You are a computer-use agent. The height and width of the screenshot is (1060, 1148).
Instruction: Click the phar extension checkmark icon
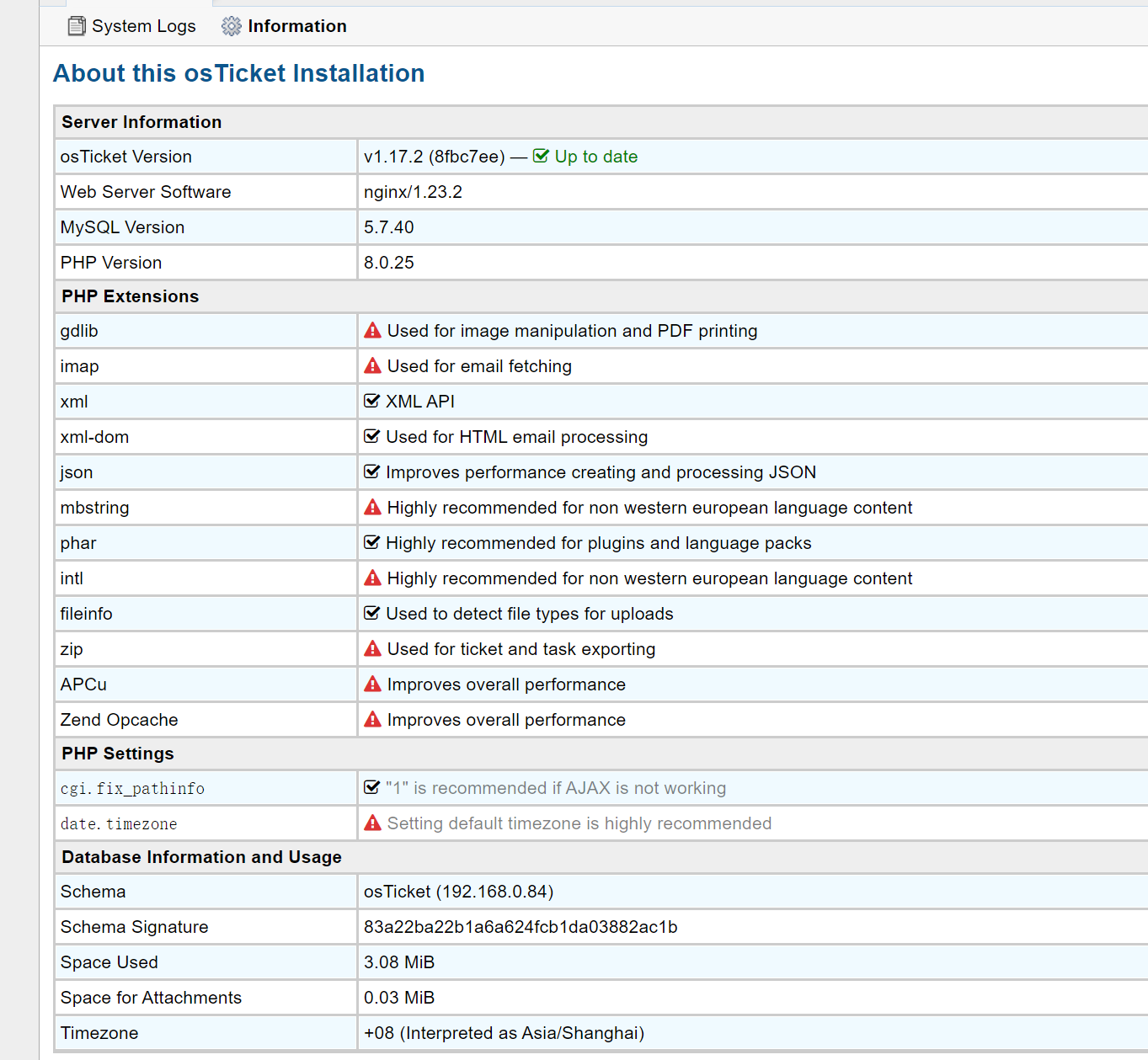coord(371,543)
